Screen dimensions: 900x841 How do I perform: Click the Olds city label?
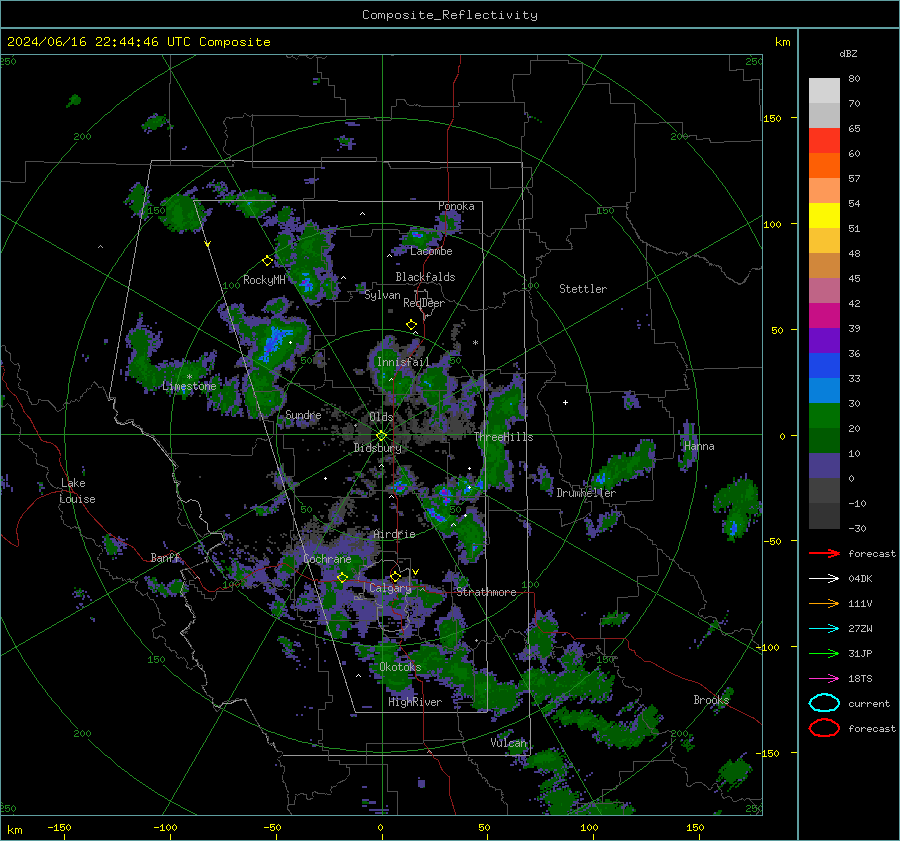(381, 417)
